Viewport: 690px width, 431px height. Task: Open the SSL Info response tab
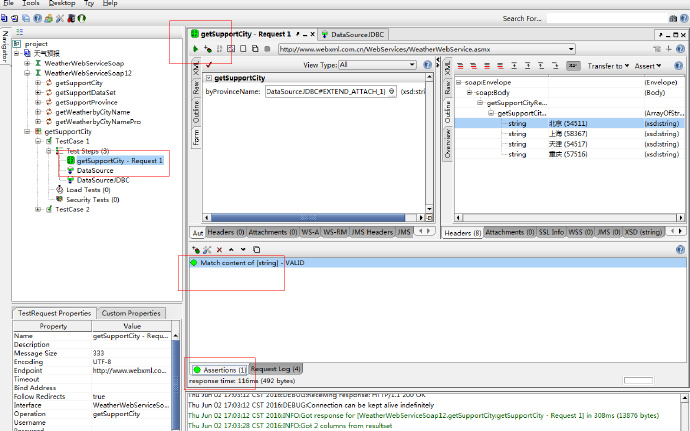[x=551, y=232]
